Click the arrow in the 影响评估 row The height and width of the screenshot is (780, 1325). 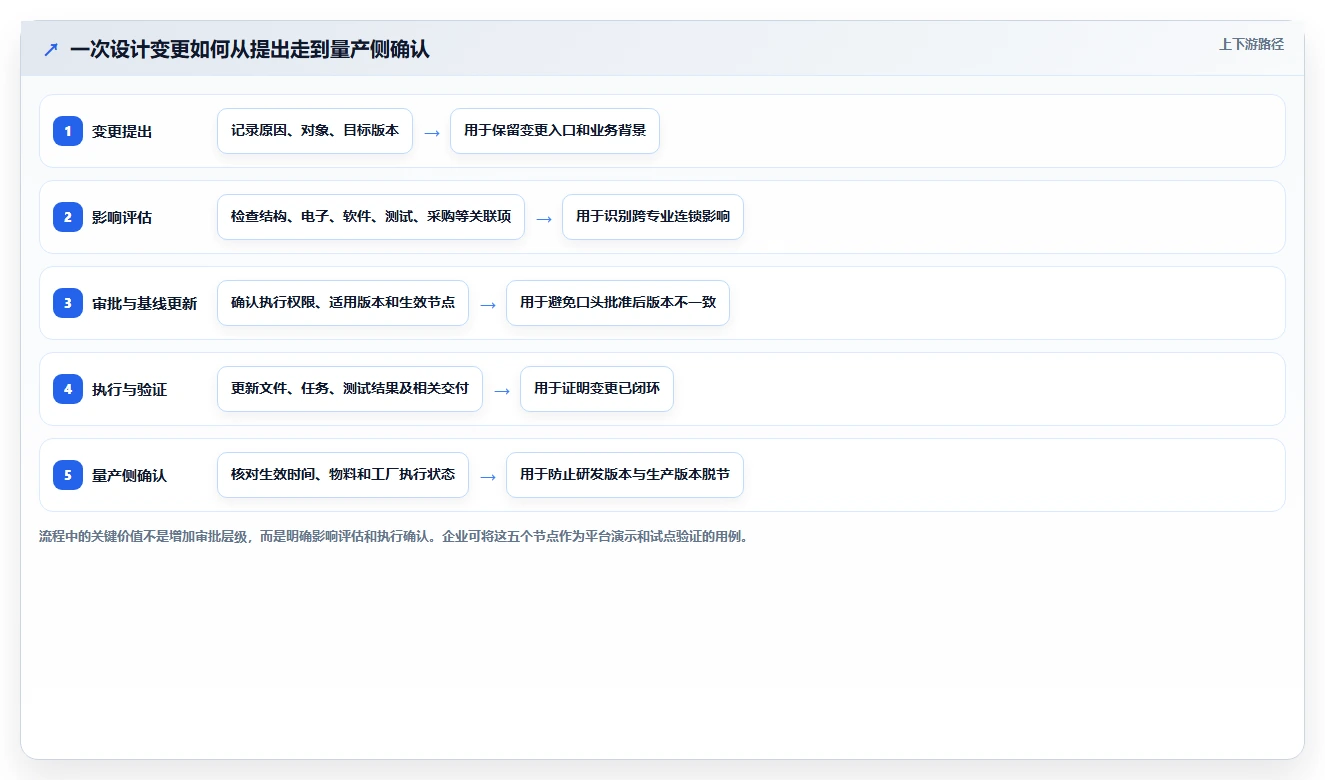pyautogui.click(x=544, y=218)
